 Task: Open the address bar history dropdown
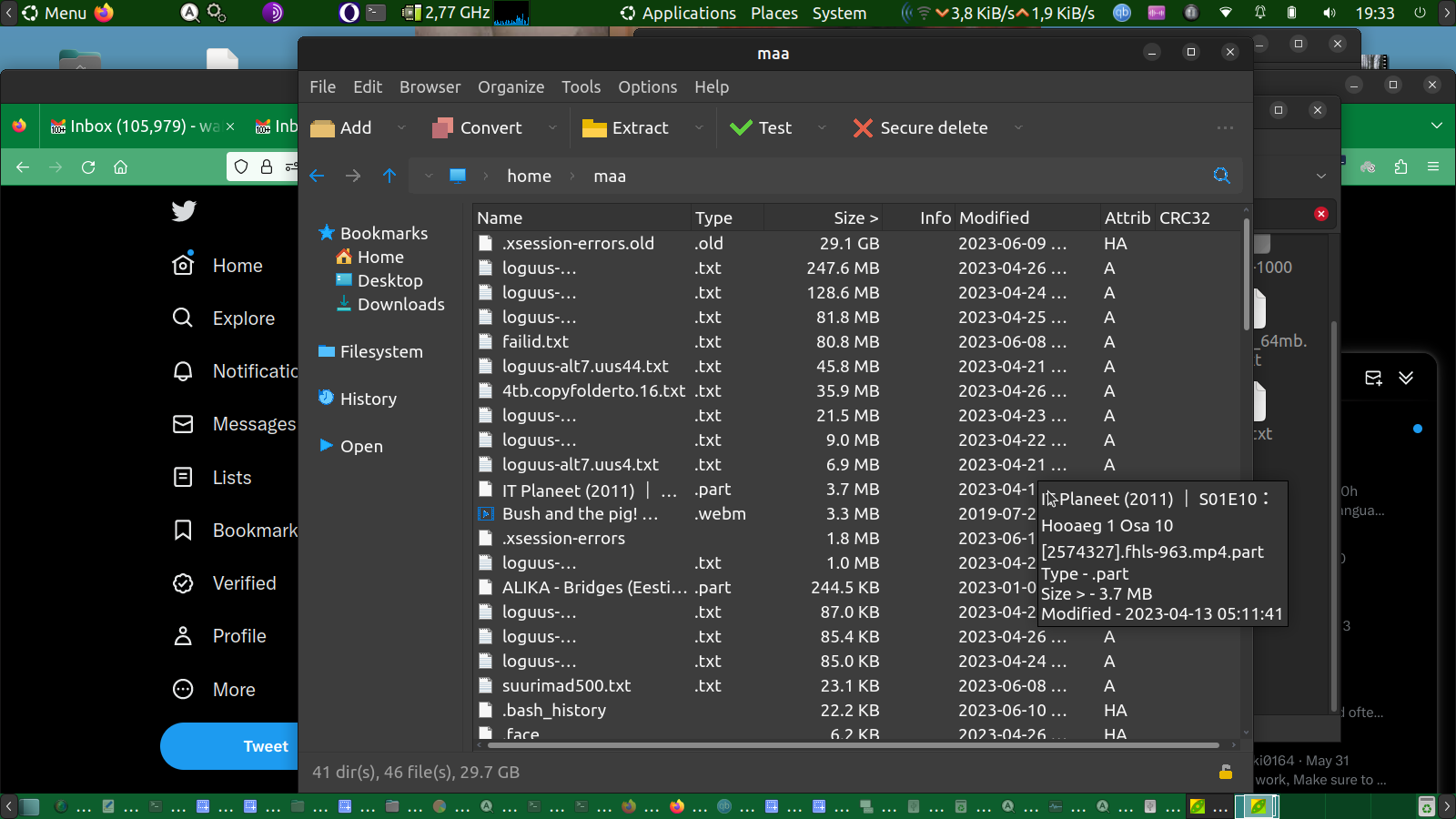click(428, 176)
